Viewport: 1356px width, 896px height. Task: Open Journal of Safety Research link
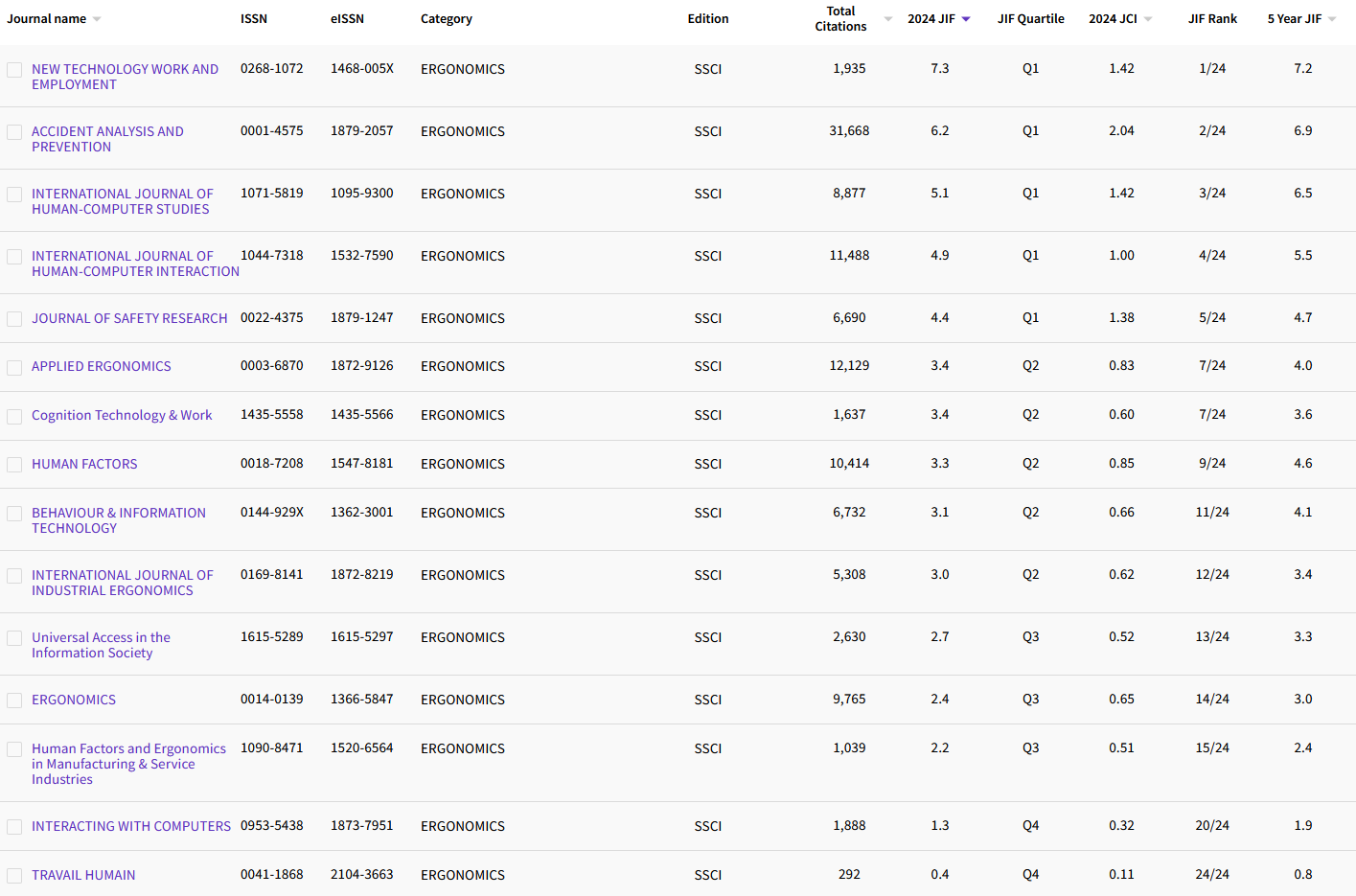click(x=129, y=318)
